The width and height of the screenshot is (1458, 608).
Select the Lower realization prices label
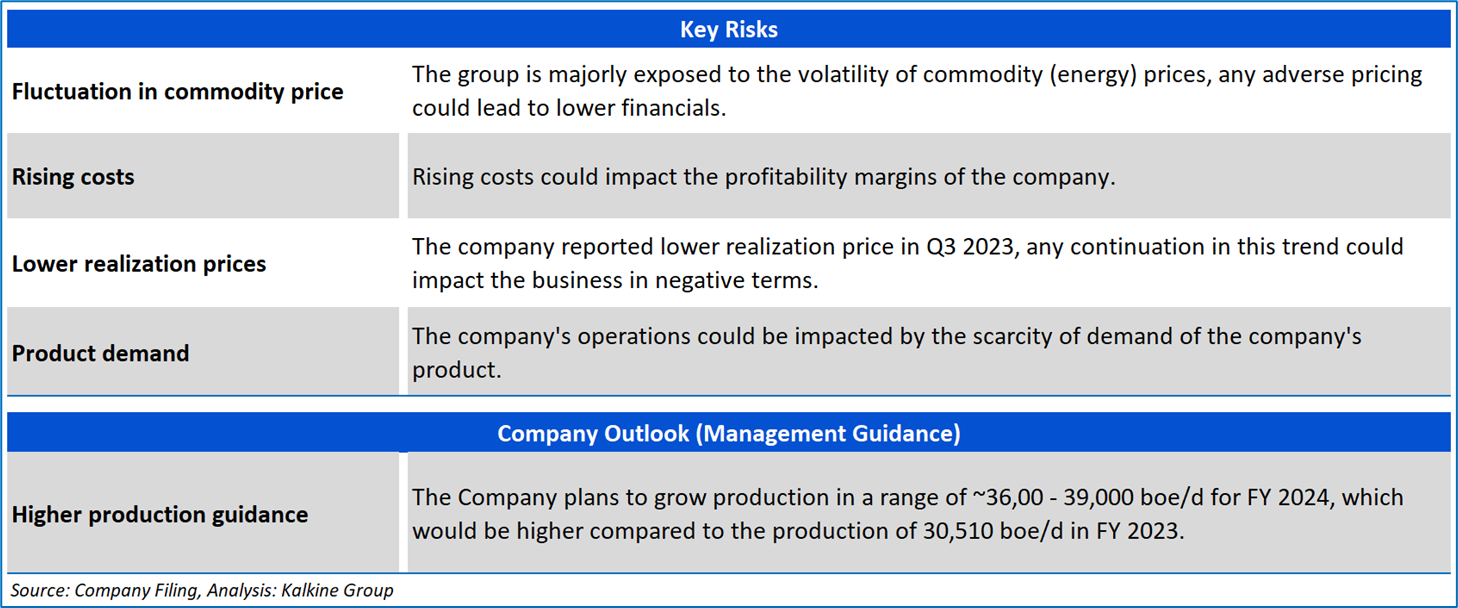coord(139,264)
